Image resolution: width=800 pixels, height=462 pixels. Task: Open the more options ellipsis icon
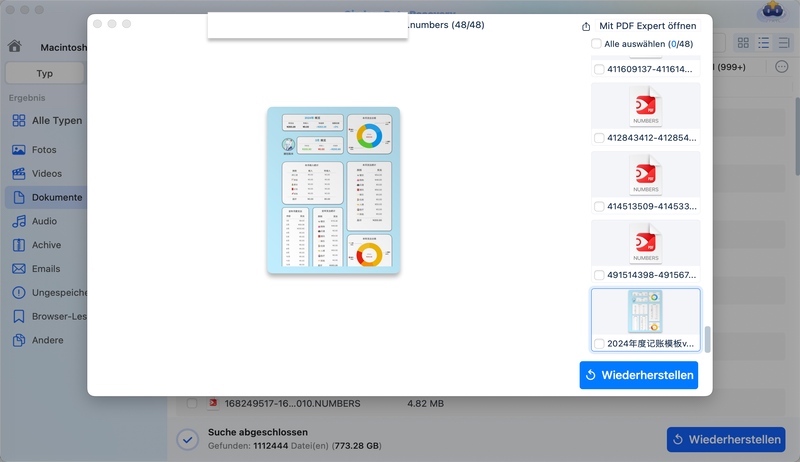782,67
